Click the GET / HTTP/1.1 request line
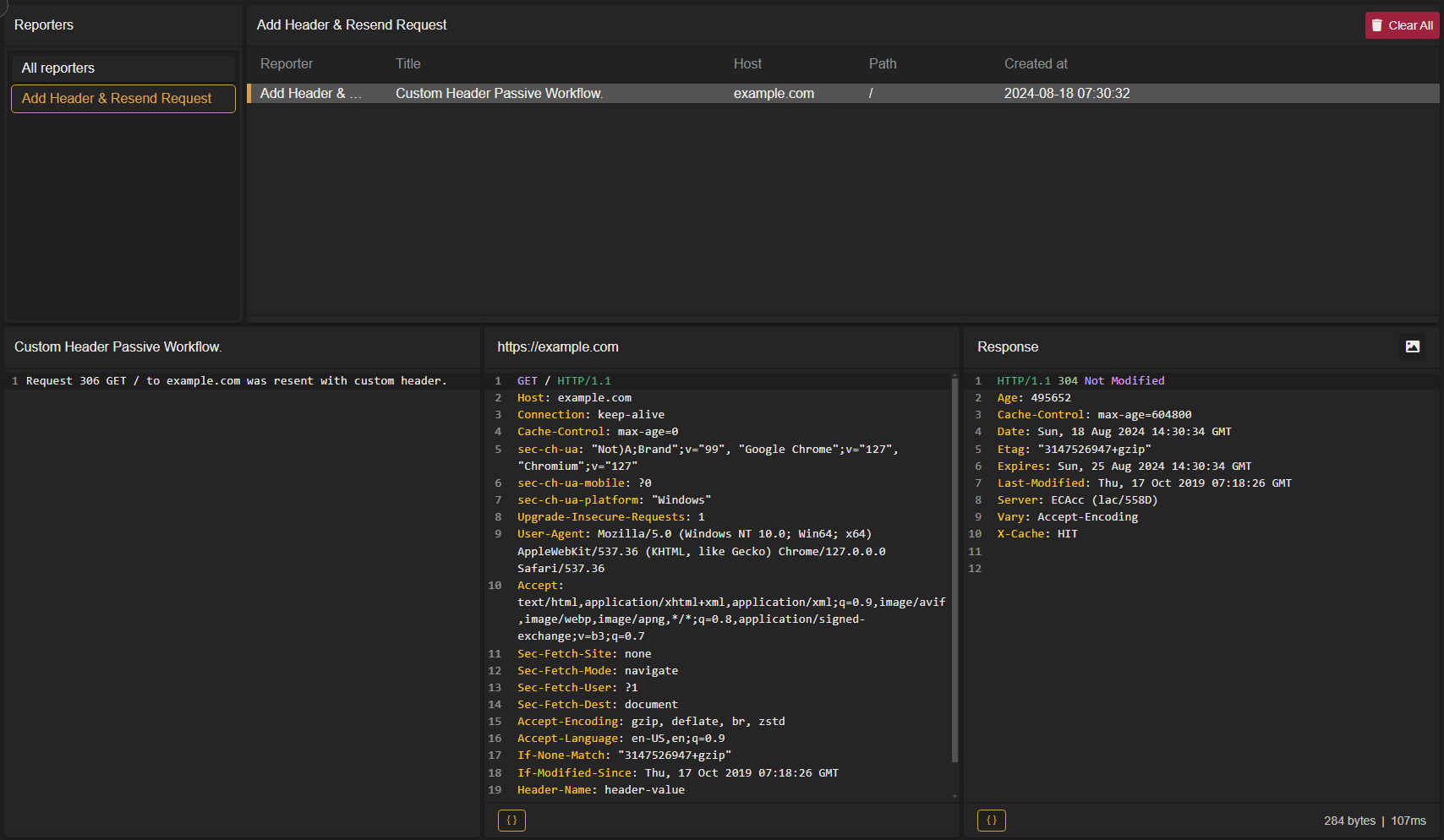The image size is (1444, 840). 564,381
